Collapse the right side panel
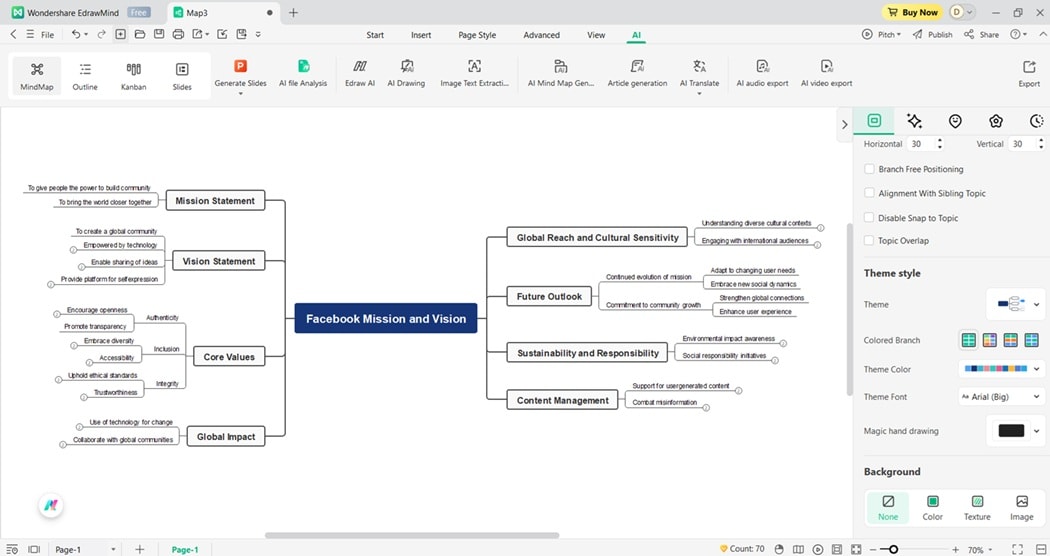Screen dimensions: 1050x556 pyautogui.click(x=844, y=124)
